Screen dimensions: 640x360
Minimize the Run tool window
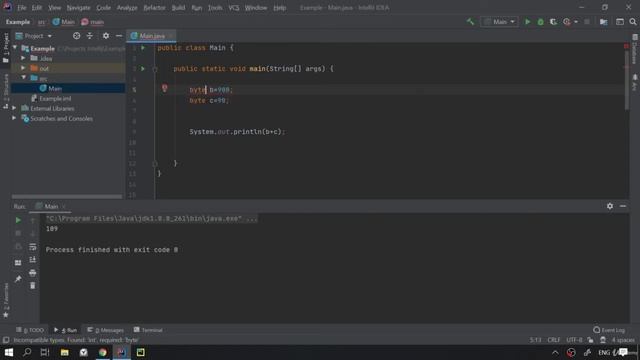pyautogui.click(x=623, y=206)
